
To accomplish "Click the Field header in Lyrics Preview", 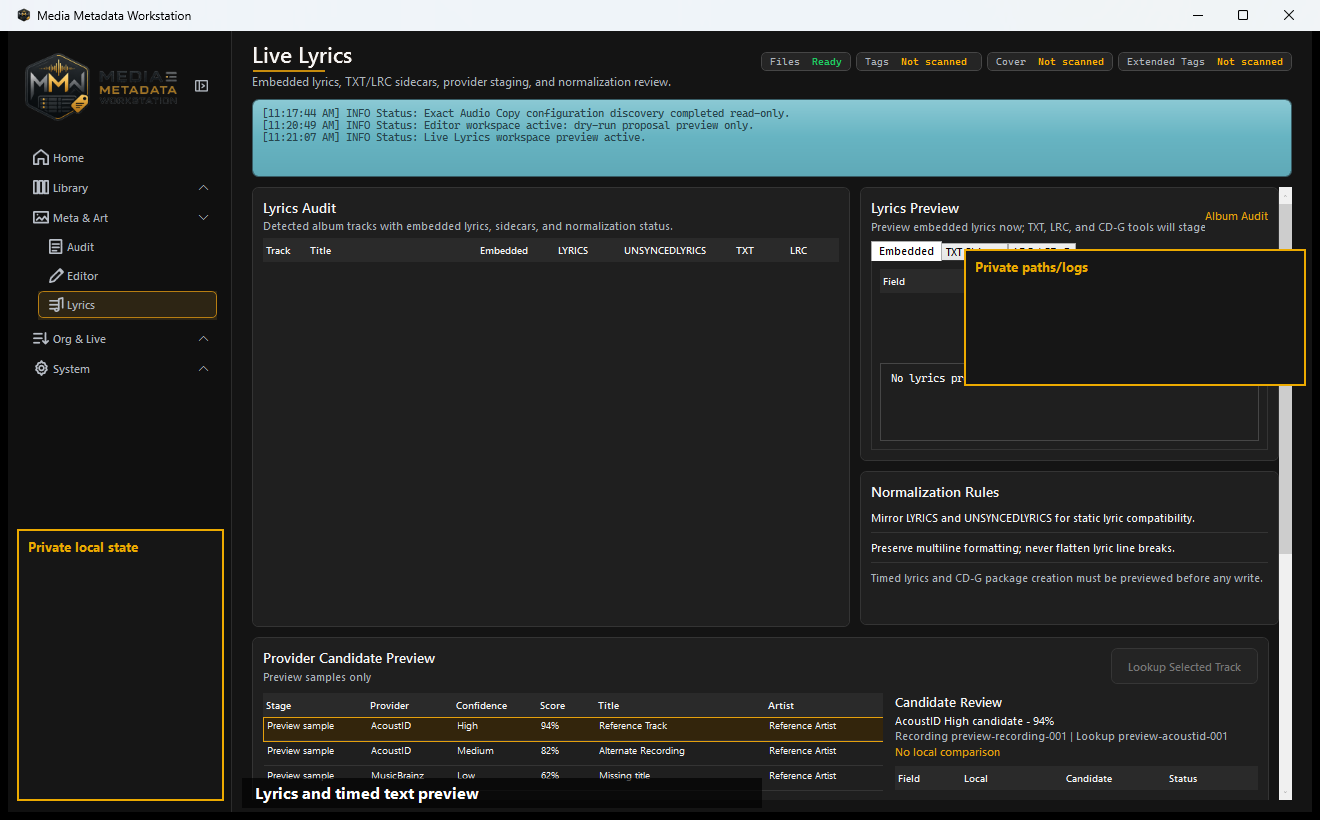I will [894, 282].
